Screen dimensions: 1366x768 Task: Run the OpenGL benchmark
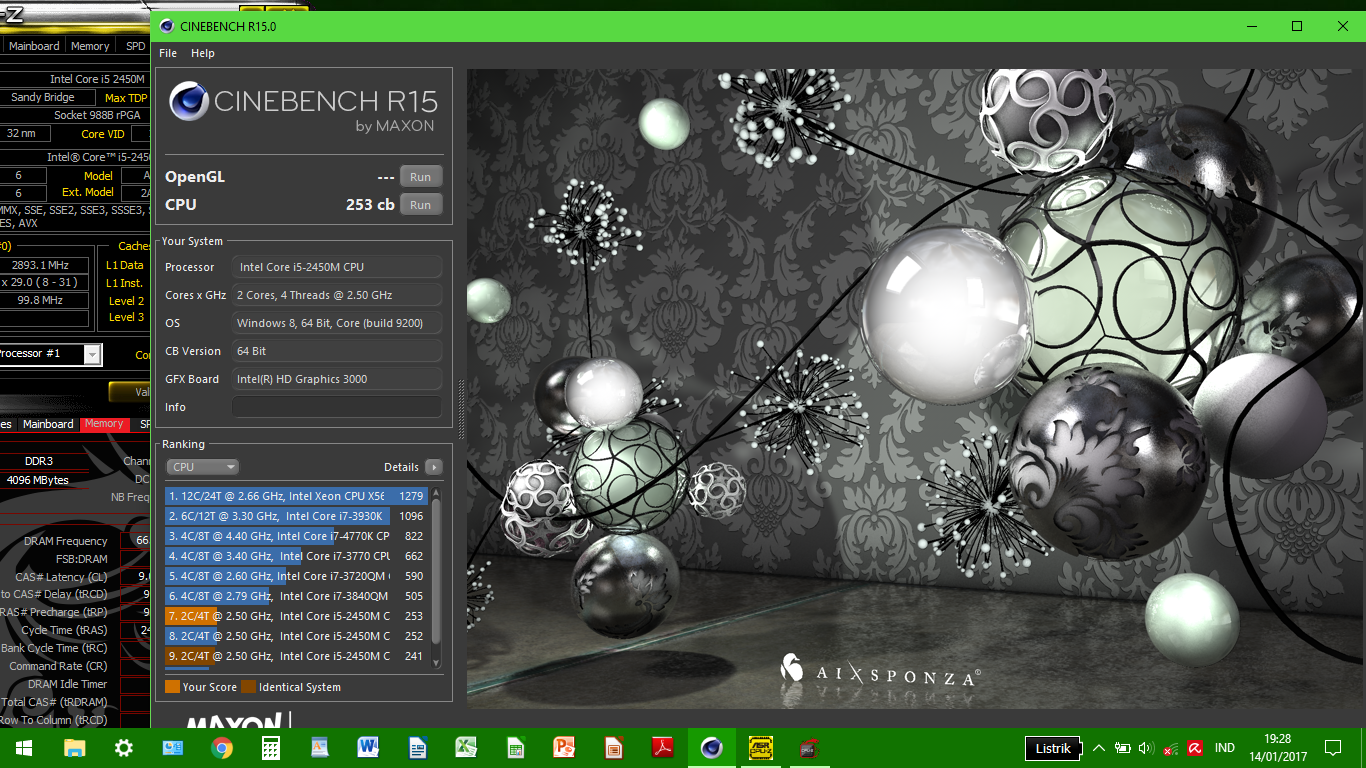click(421, 177)
